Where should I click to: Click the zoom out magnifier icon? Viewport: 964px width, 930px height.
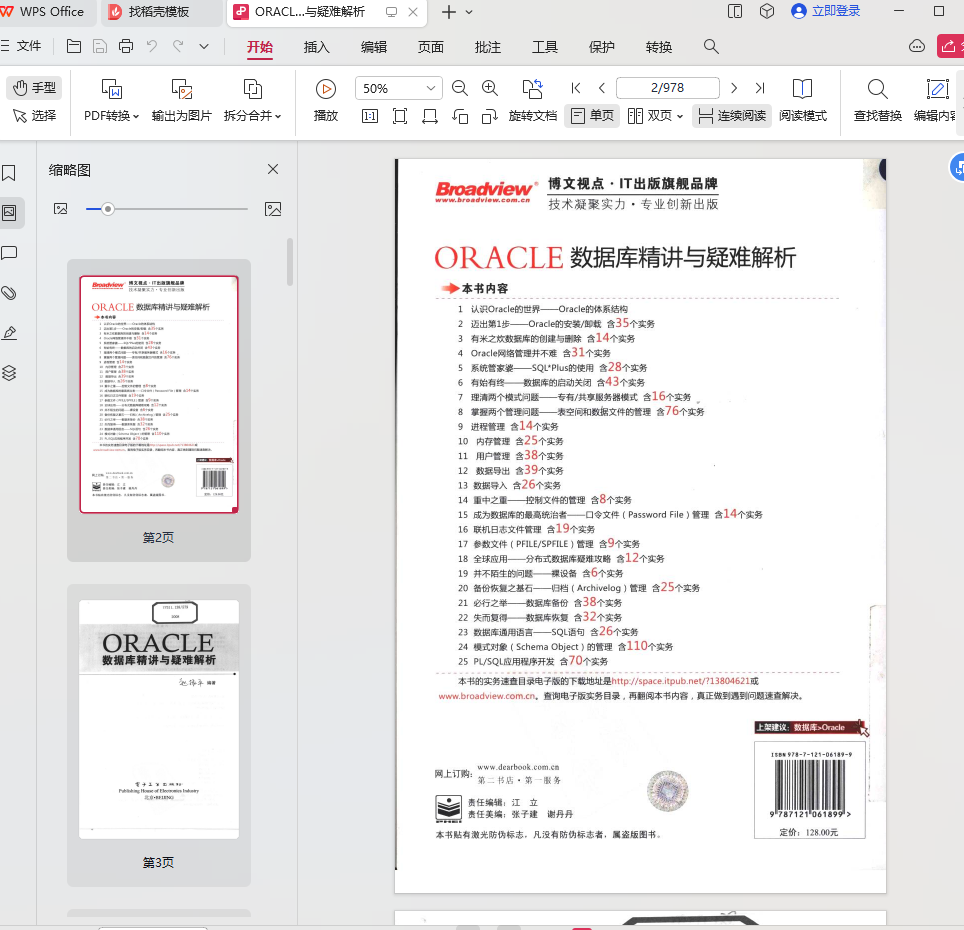(460, 88)
